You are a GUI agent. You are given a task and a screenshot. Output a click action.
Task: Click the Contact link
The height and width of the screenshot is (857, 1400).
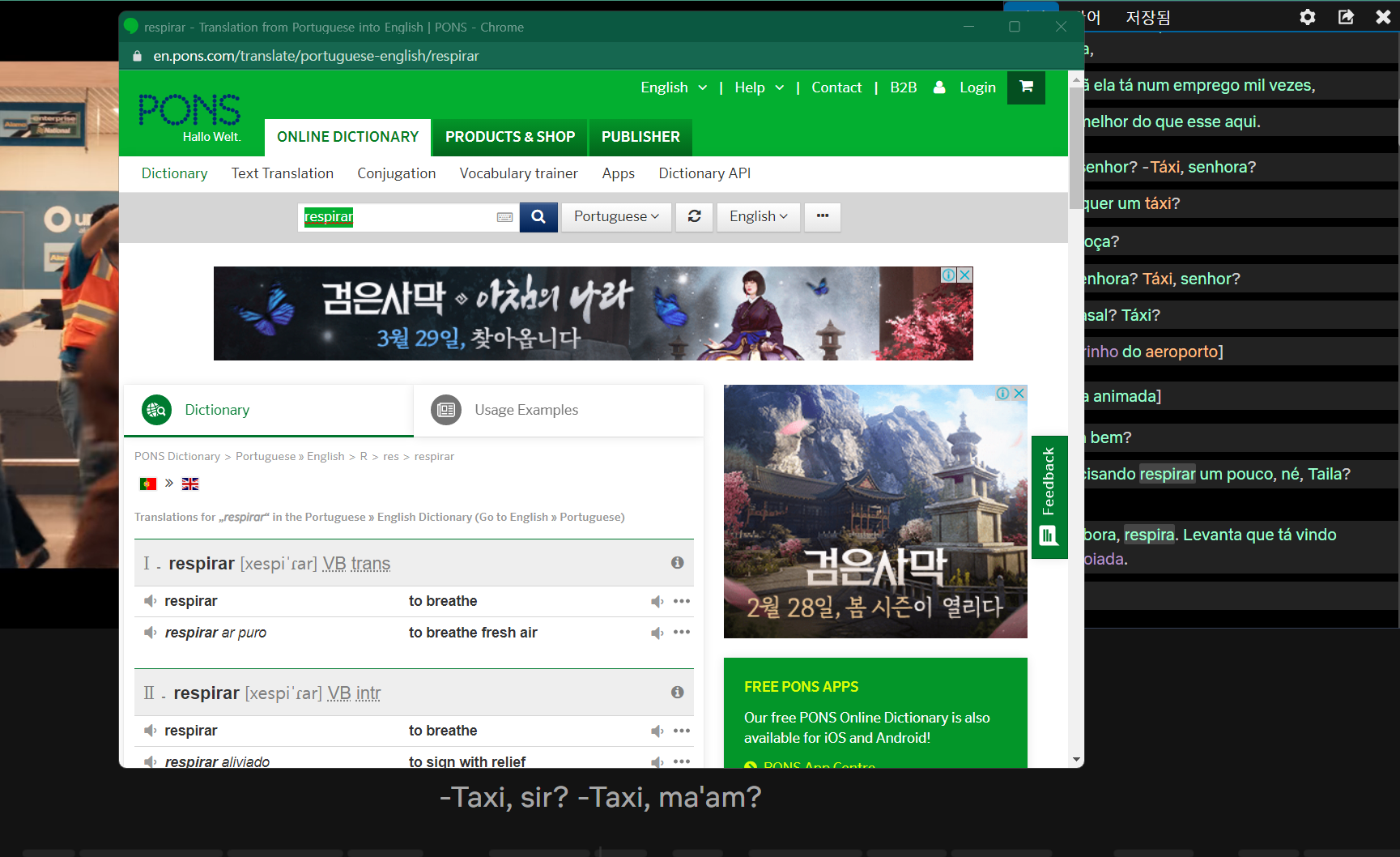click(x=836, y=87)
